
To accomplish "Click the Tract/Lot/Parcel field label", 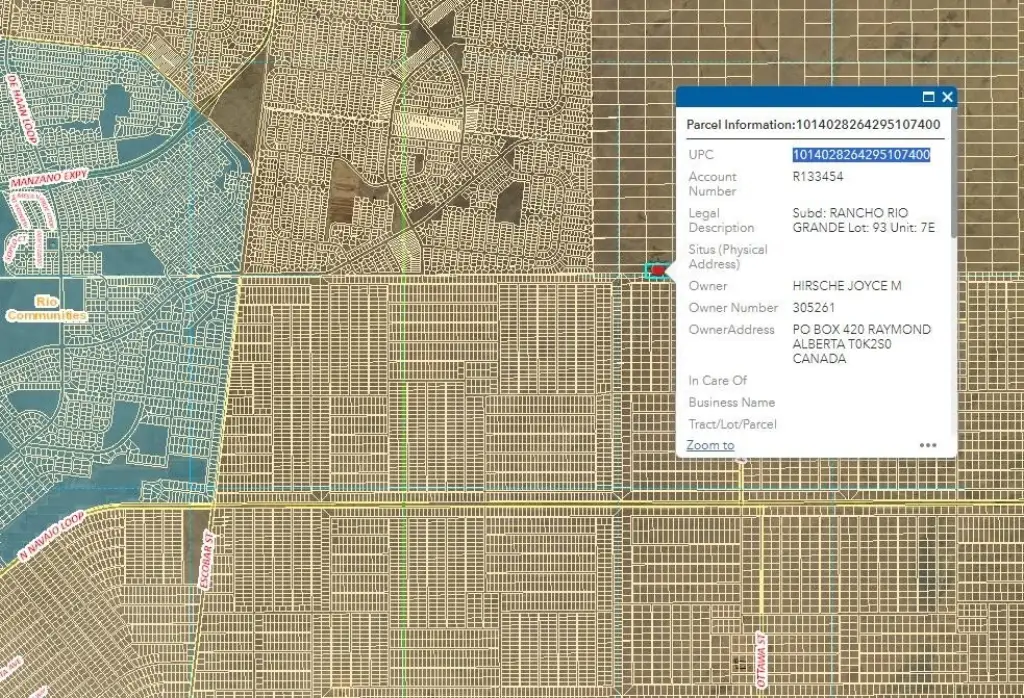I will click(732, 424).
